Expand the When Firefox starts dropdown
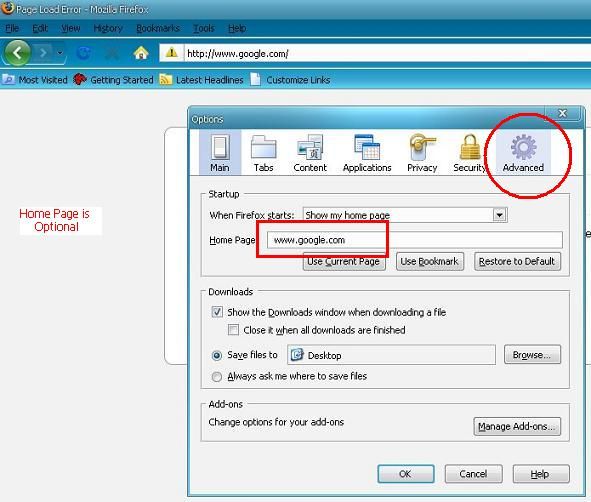 (x=499, y=215)
